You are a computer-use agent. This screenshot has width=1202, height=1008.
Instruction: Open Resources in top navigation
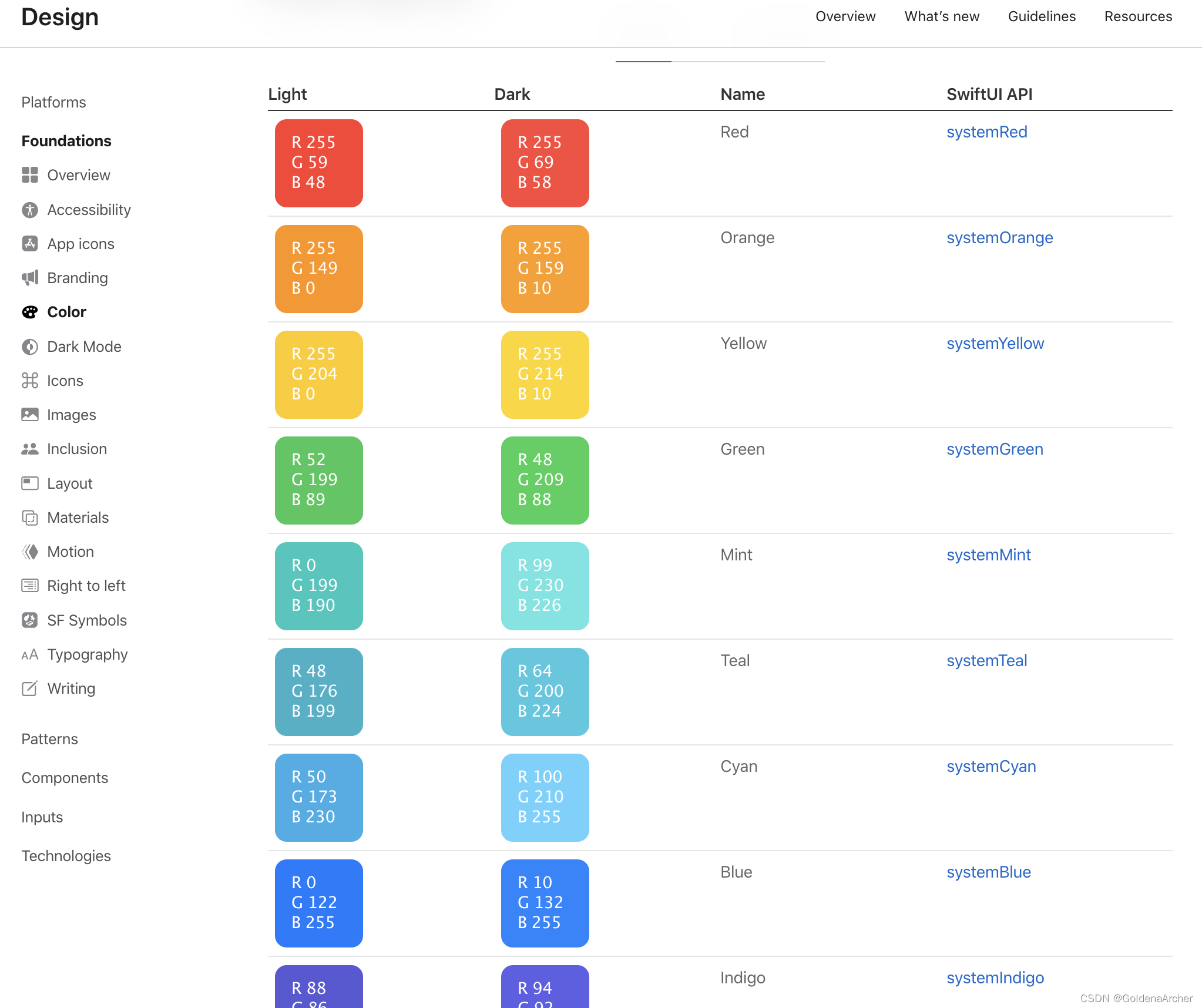(1138, 16)
